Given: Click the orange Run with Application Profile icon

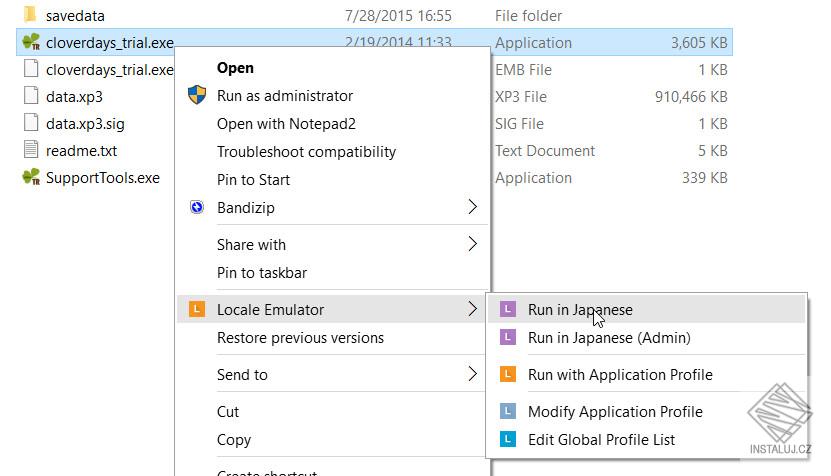Looking at the screenshot, I should (508, 375).
